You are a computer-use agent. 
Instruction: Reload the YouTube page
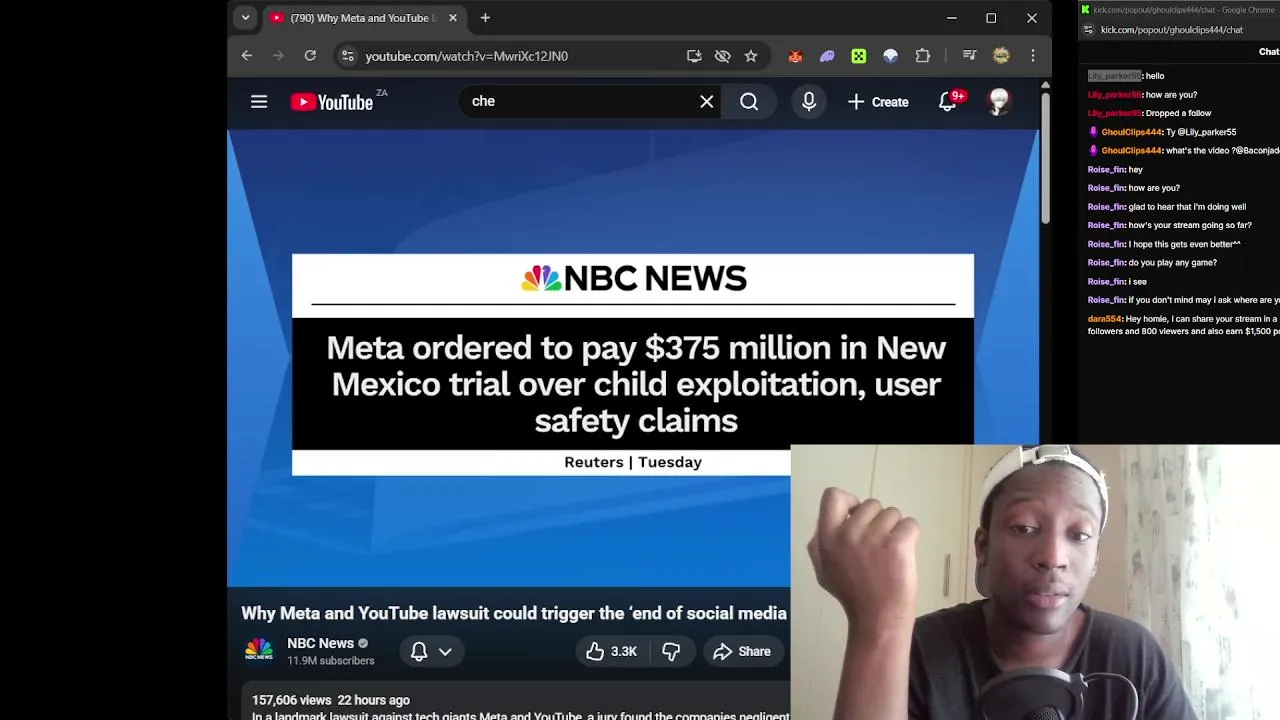click(x=310, y=56)
